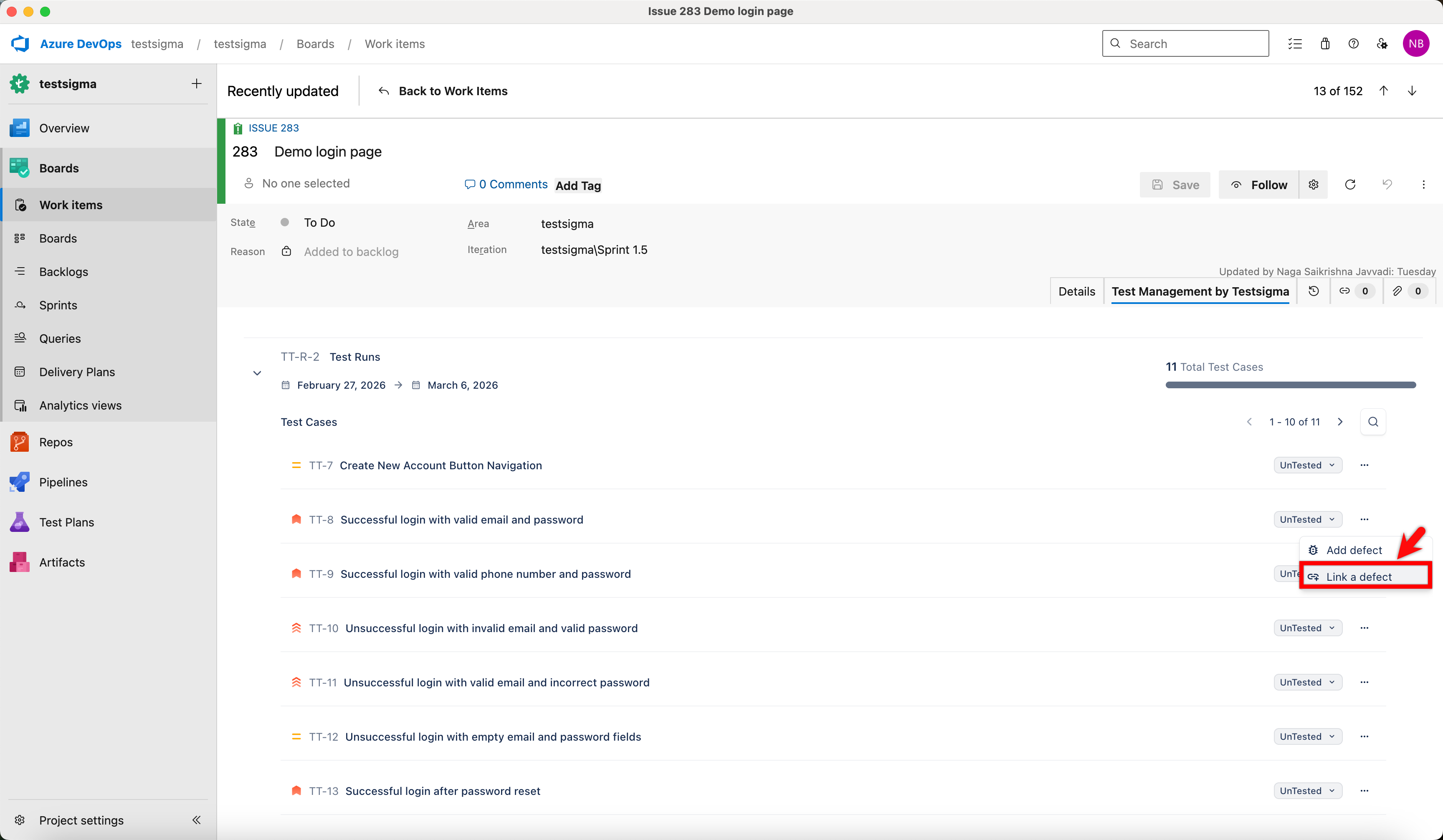Search test cases with magnifier icon
This screenshot has width=1443, height=840.
coord(1373,422)
